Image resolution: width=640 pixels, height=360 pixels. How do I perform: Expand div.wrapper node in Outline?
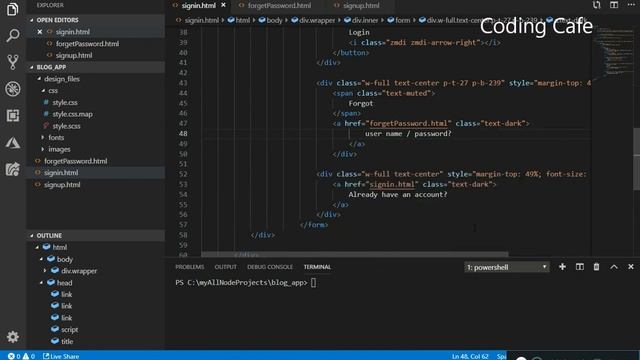[x=45, y=271]
